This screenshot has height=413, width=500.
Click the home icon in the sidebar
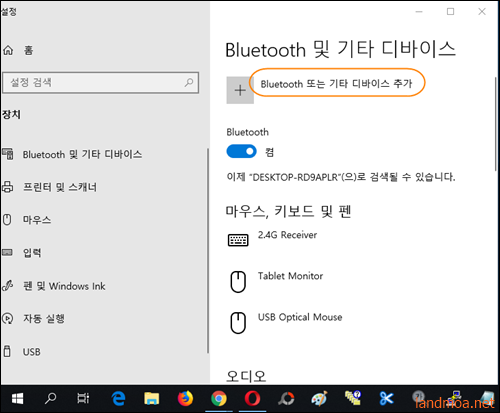(x=8, y=50)
